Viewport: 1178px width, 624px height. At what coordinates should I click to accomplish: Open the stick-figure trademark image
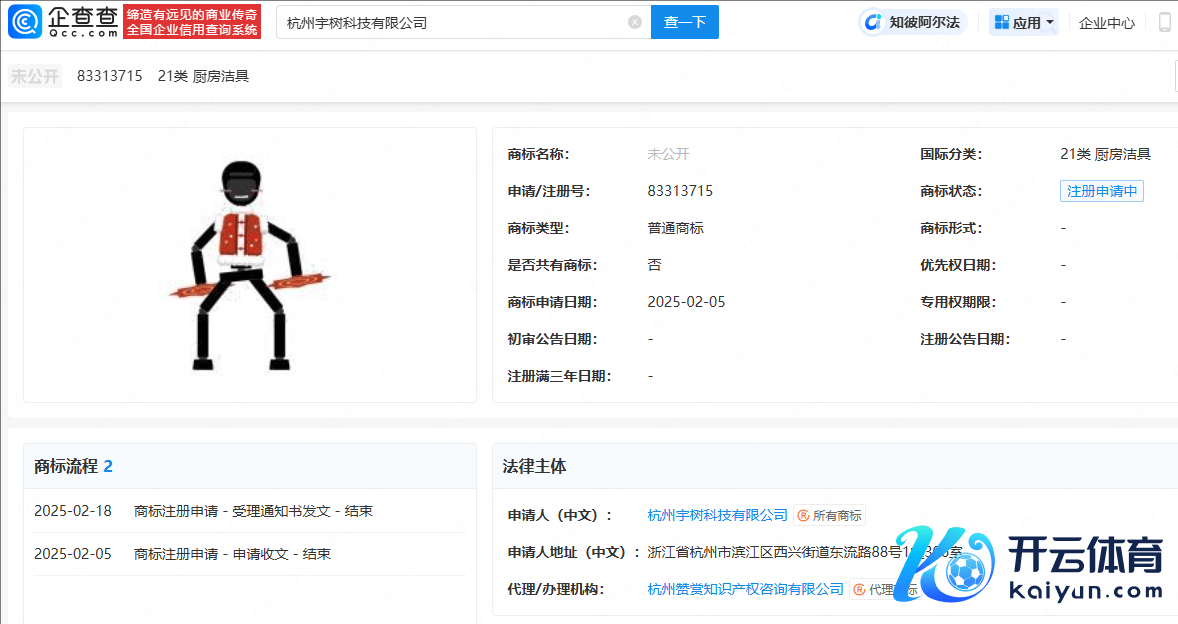click(249, 265)
